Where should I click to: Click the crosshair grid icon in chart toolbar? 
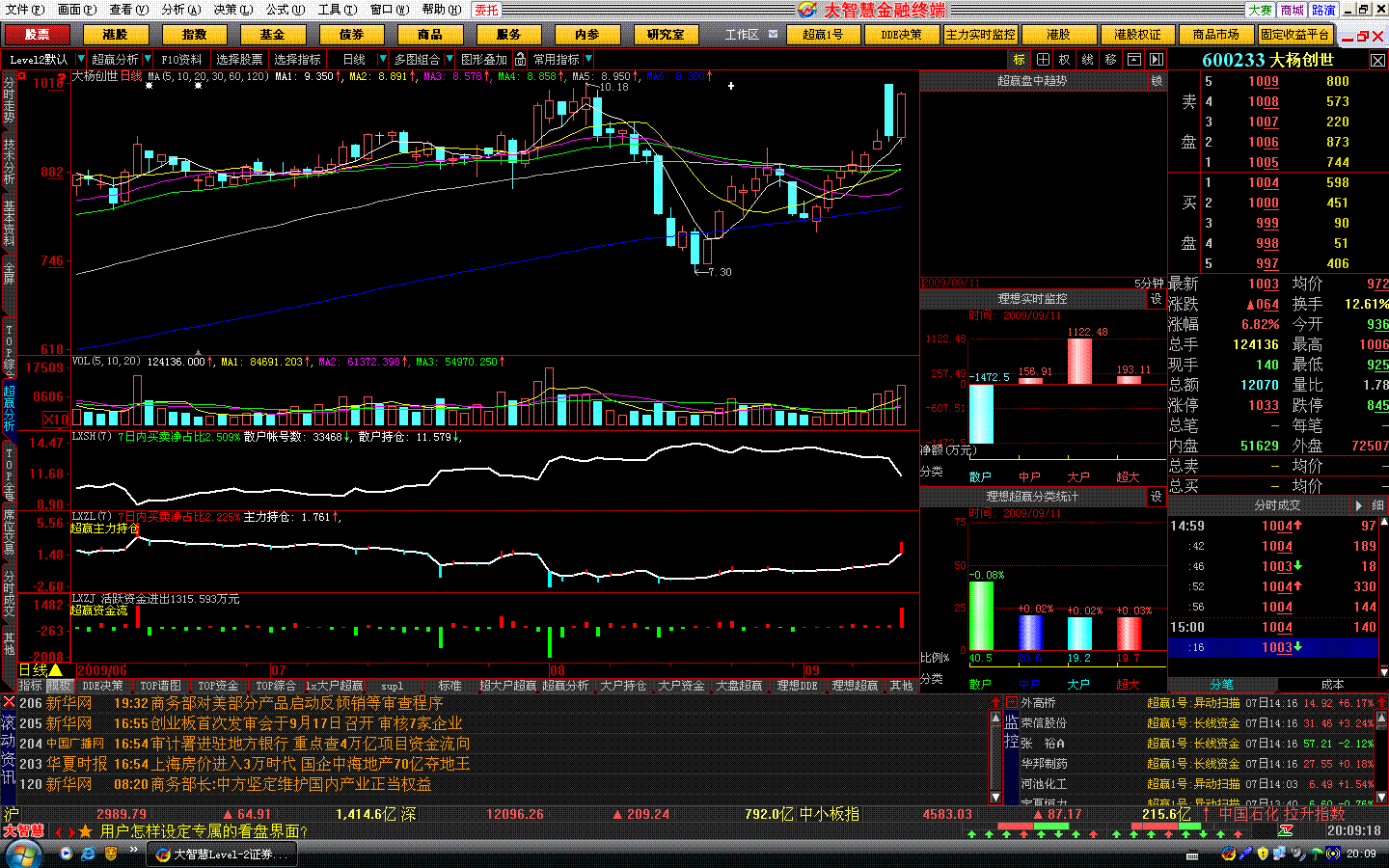[x=1043, y=60]
